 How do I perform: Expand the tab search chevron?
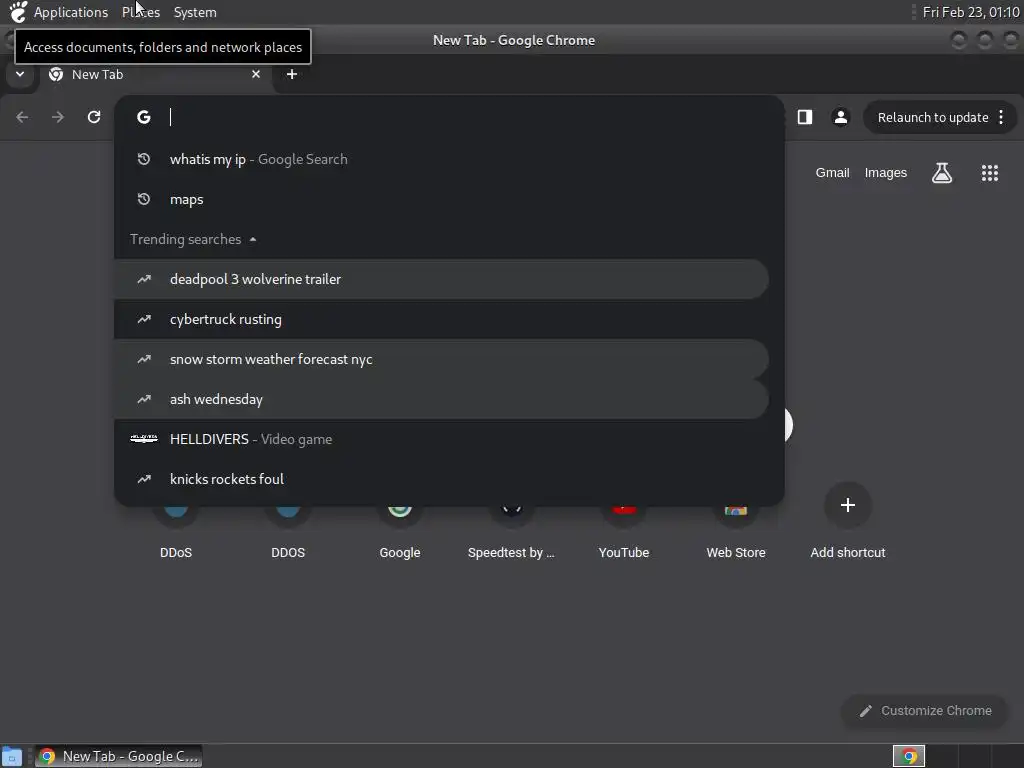point(20,74)
